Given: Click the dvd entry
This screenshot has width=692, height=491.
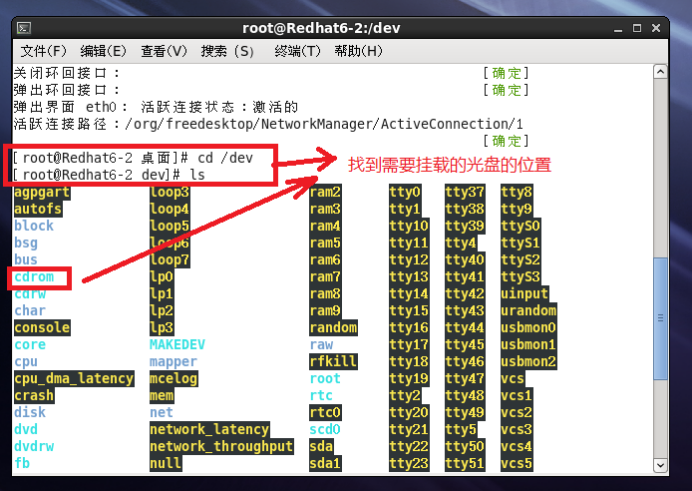Looking at the screenshot, I should tap(26, 429).
